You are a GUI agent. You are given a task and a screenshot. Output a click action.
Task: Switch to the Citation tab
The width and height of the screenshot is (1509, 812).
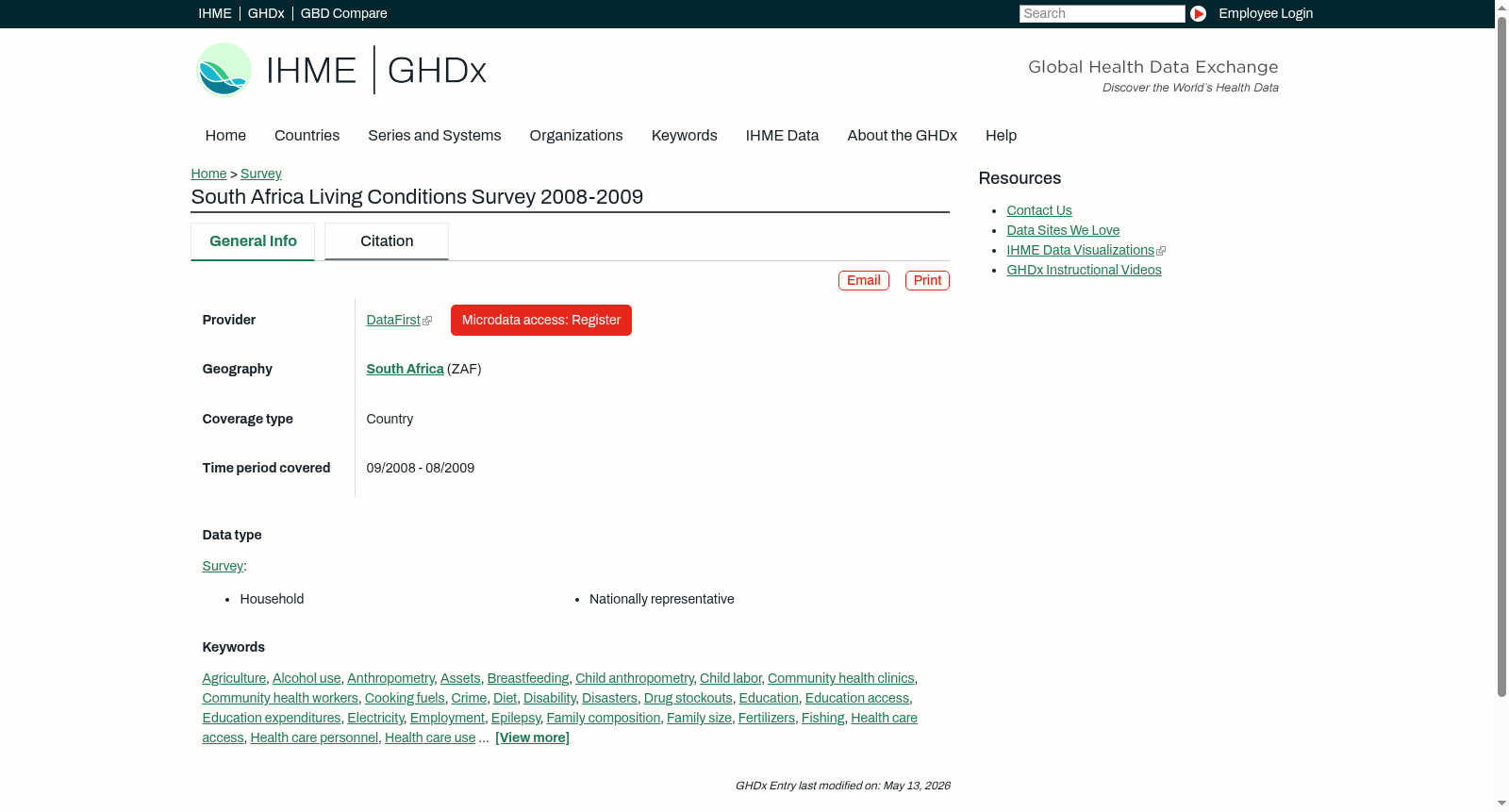point(387,241)
